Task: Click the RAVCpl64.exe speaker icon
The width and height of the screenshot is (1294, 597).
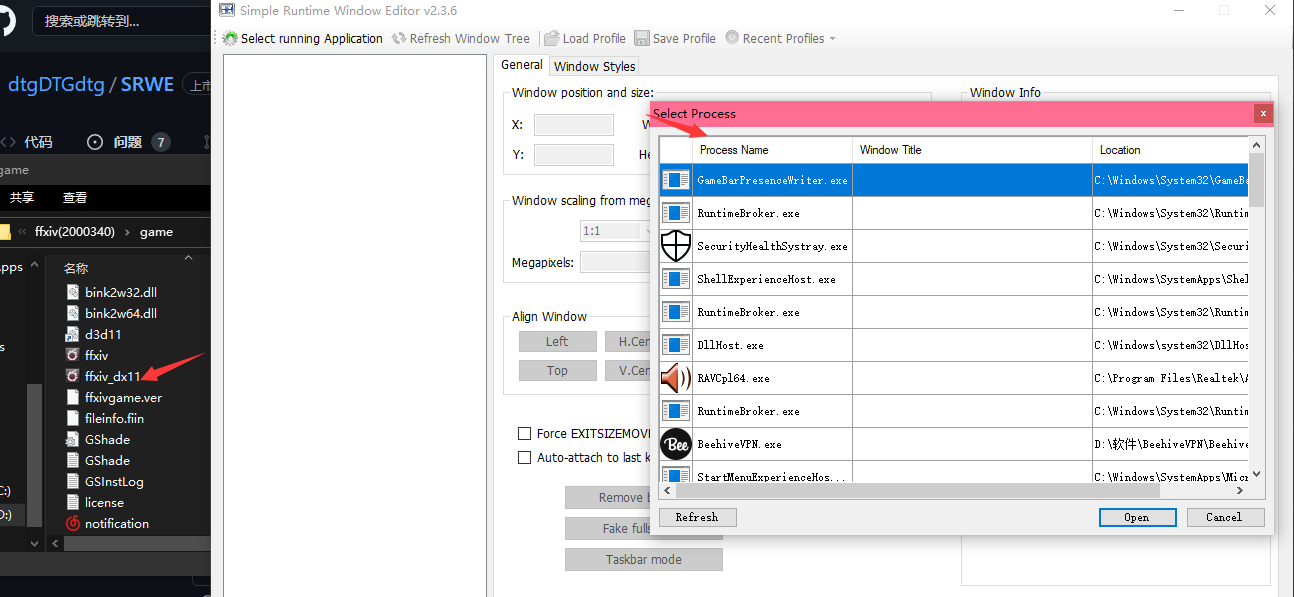Action: [676, 378]
